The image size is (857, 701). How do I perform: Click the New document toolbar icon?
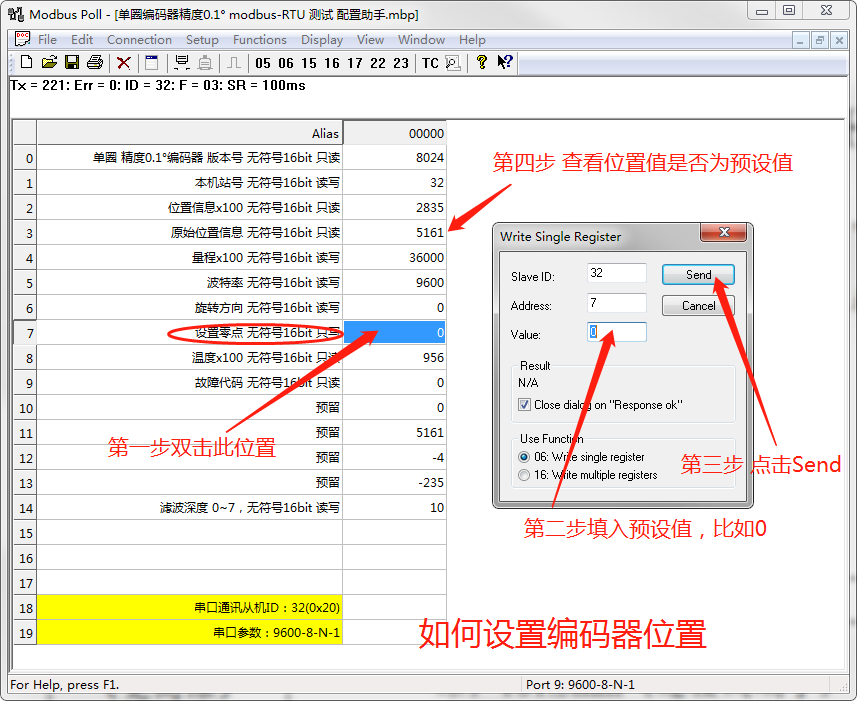tap(26, 62)
